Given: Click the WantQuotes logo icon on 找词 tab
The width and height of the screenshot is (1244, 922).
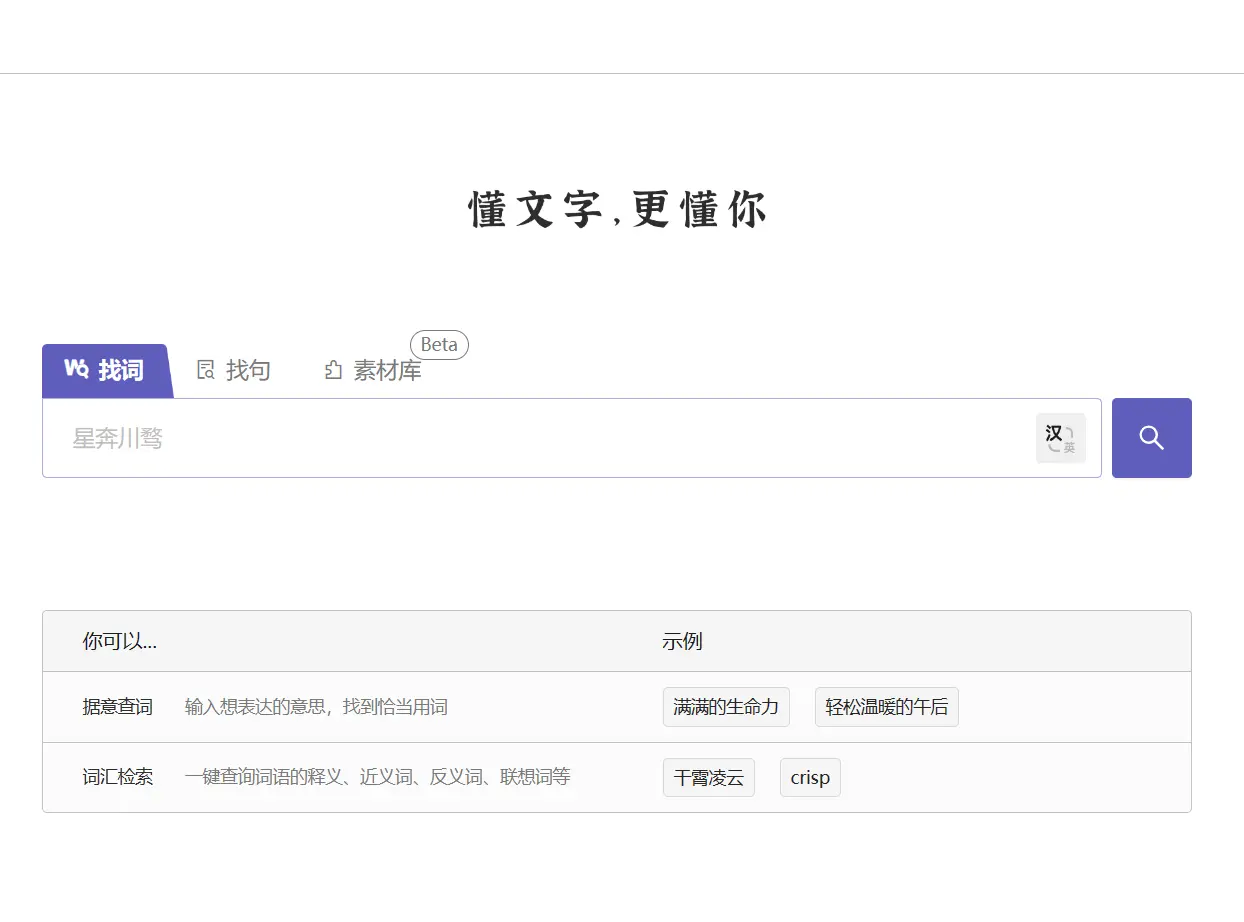Looking at the screenshot, I should 77,370.
